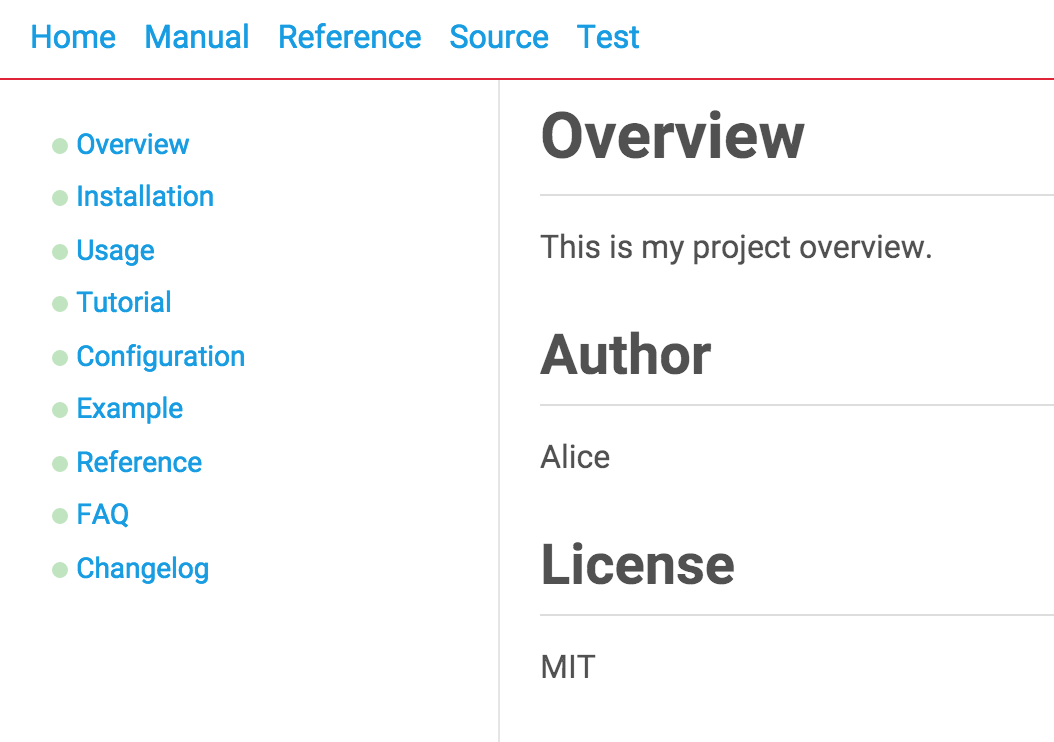Go to the Usage section link

click(x=115, y=250)
